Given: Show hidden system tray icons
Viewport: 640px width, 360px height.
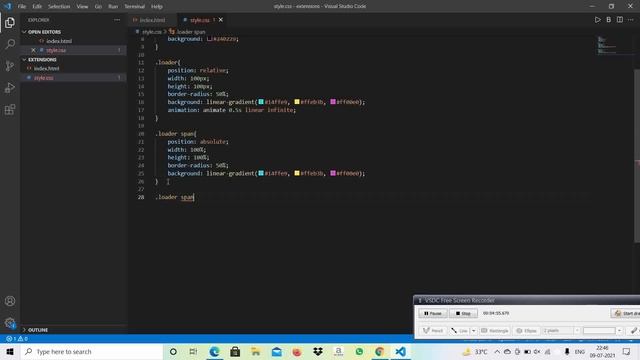Looking at the screenshot, I should [497, 351].
